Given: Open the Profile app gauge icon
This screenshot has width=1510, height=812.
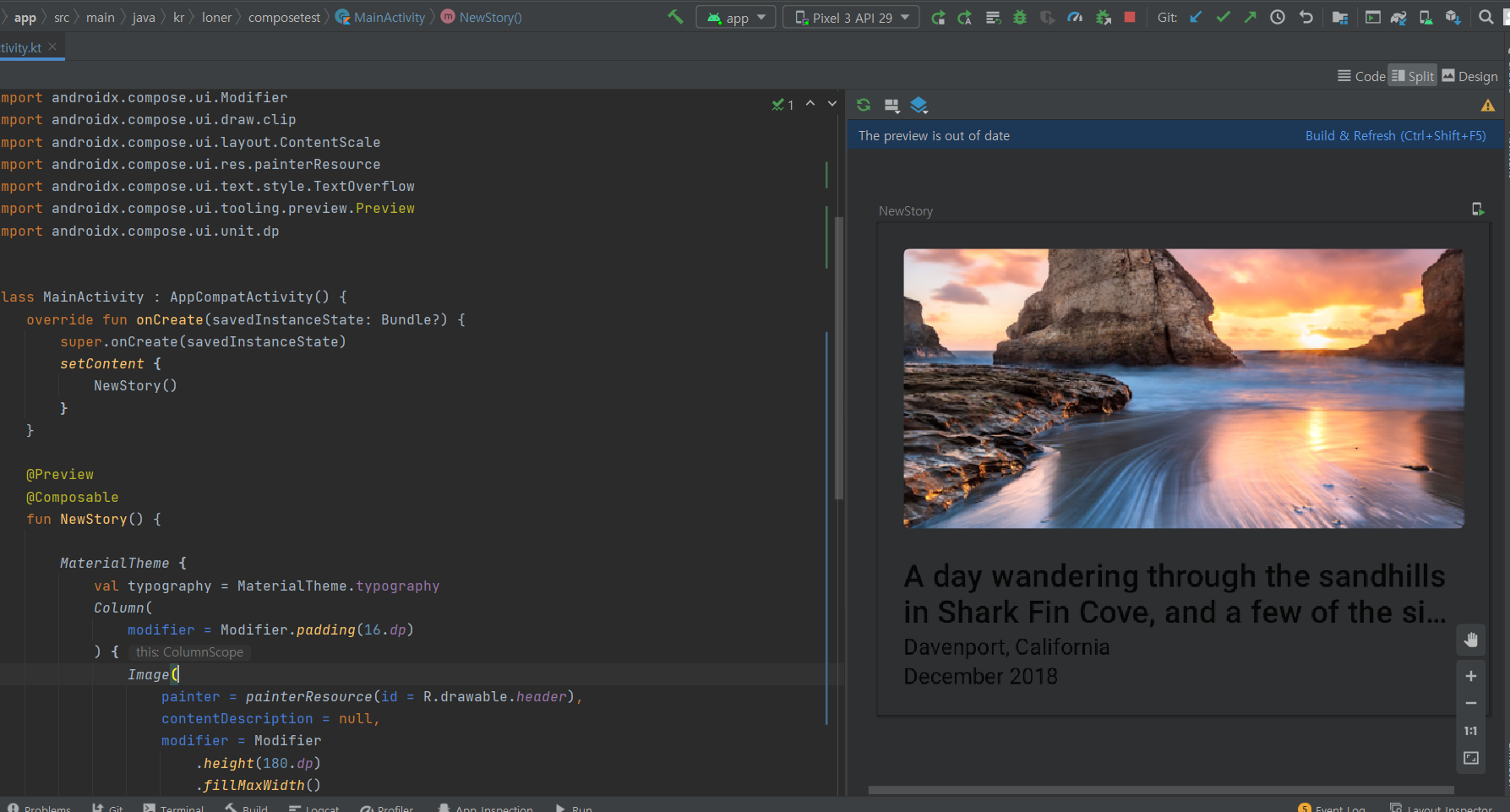Looking at the screenshot, I should (x=1075, y=17).
